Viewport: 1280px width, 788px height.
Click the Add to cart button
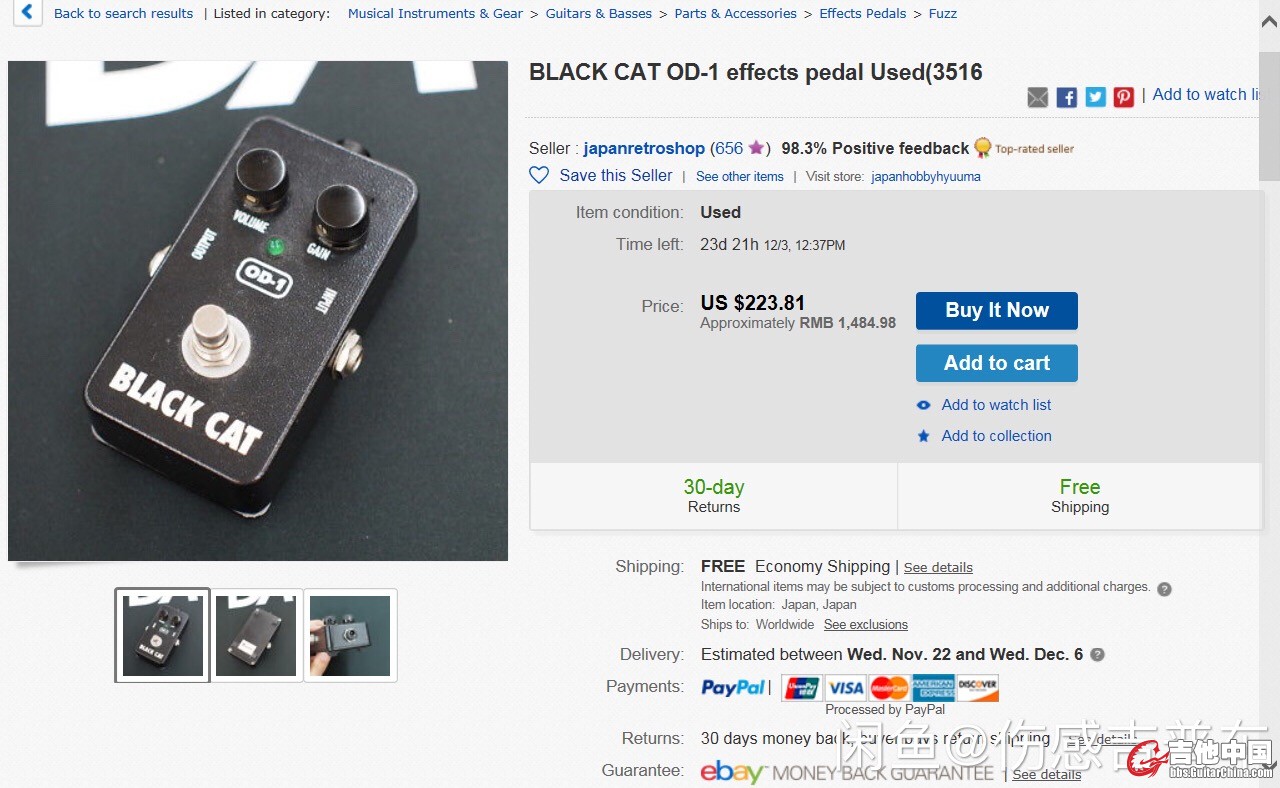[997, 363]
